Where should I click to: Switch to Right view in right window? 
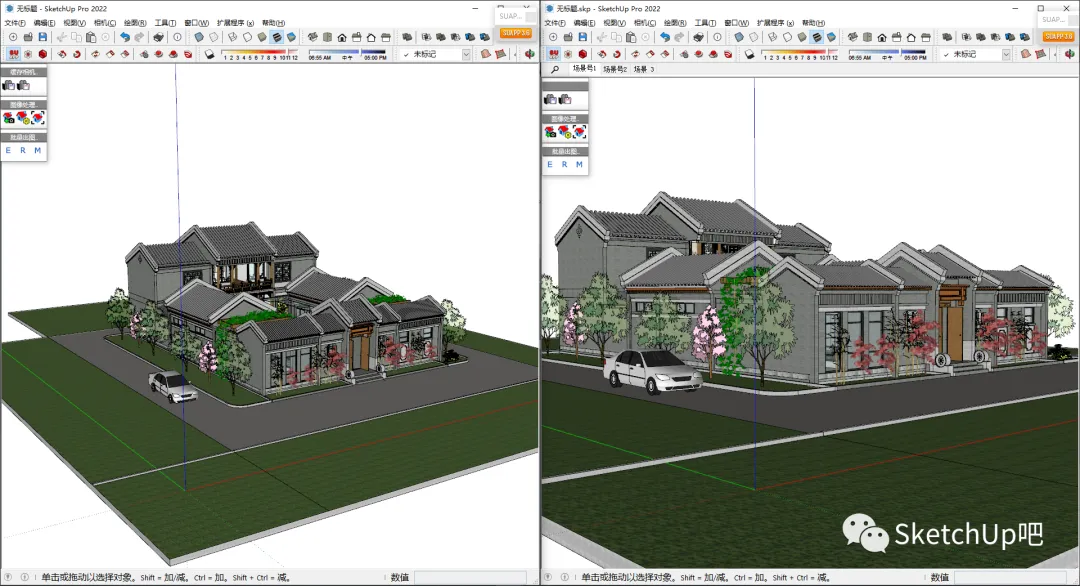tap(897, 37)
